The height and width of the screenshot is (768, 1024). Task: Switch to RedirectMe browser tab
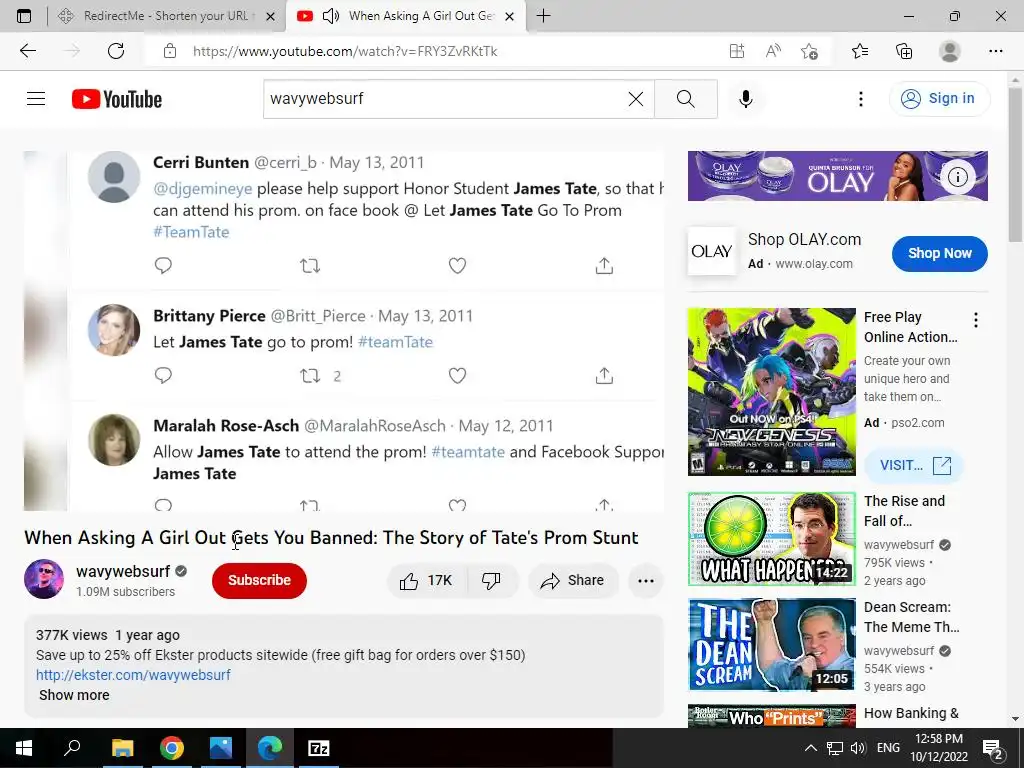click(165, 16)
